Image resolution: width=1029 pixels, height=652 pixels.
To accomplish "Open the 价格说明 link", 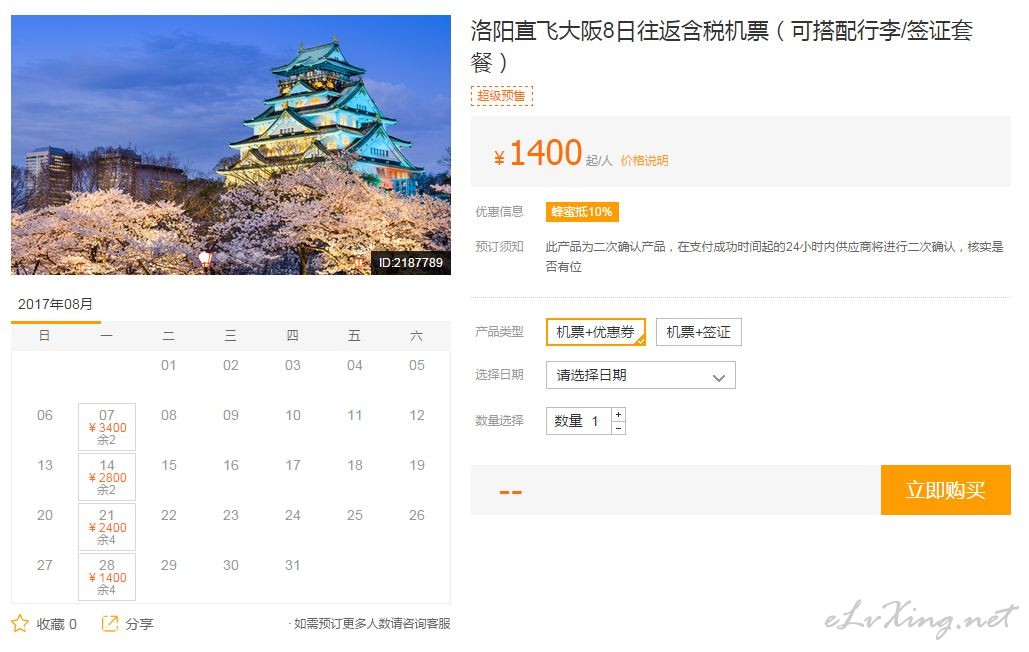I will [x=644, y=161].
